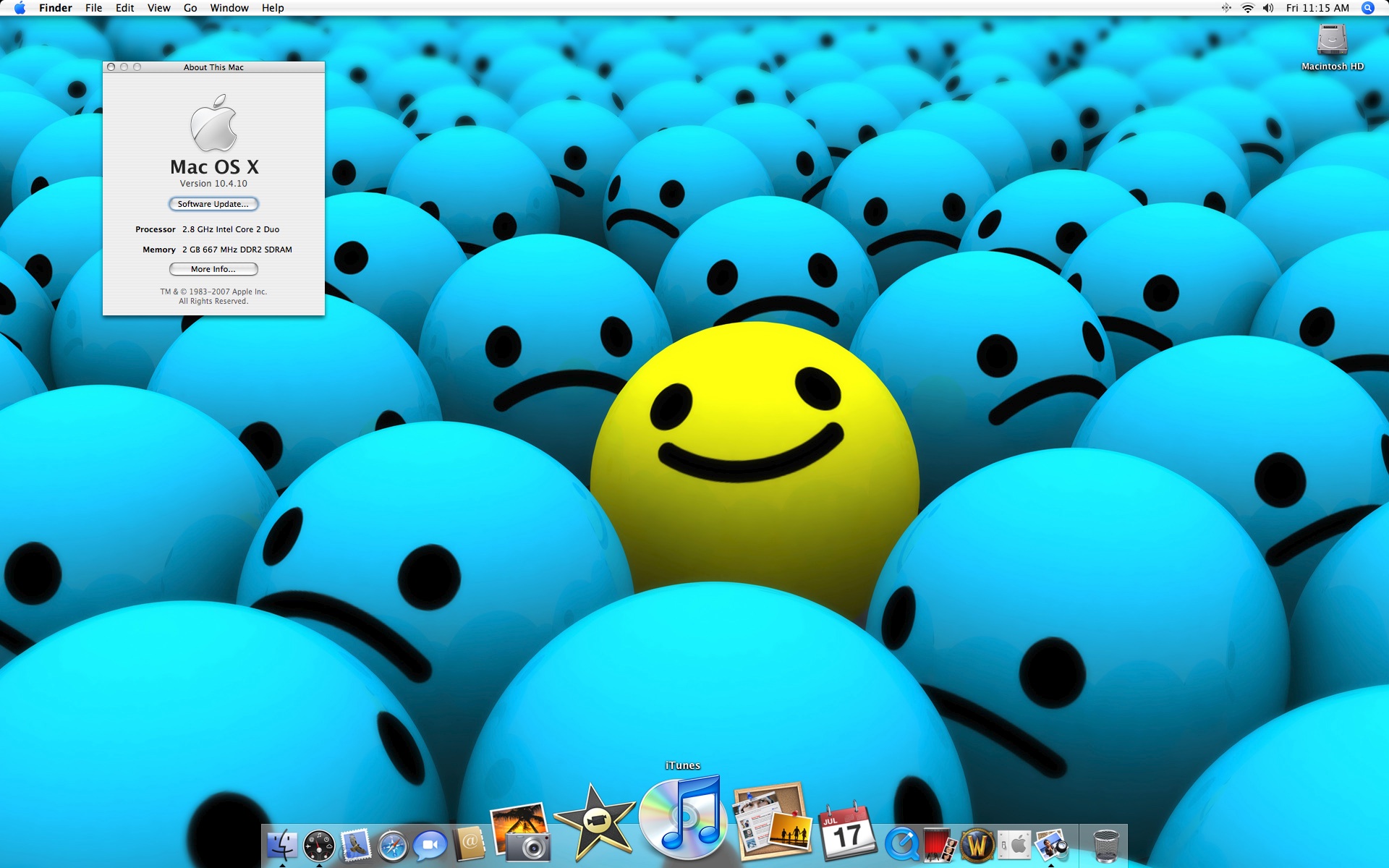This screenshot has height=868, width=1389.
Task: Launch iTunes from the Dock
Action: [x=684, y=817]
